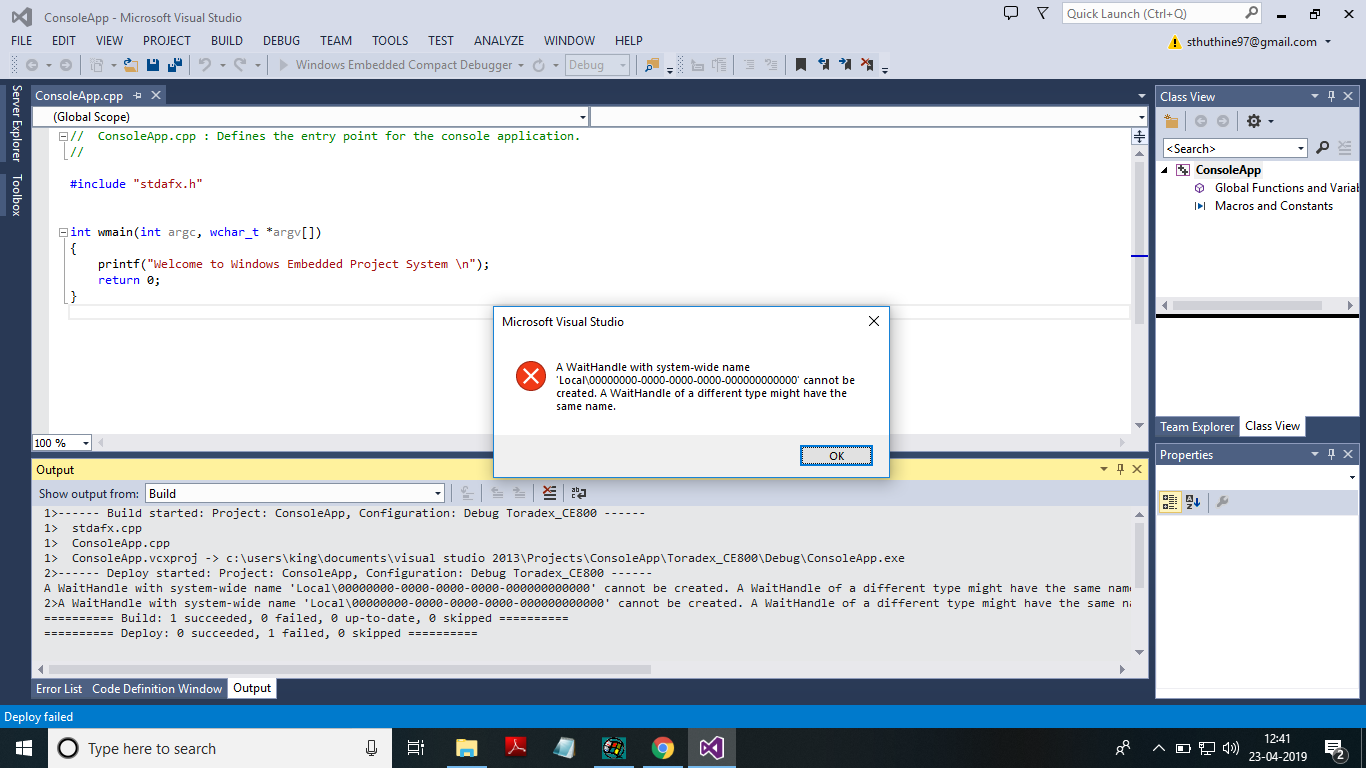Click the notifications filter flag icon

tap(1043, 13)
